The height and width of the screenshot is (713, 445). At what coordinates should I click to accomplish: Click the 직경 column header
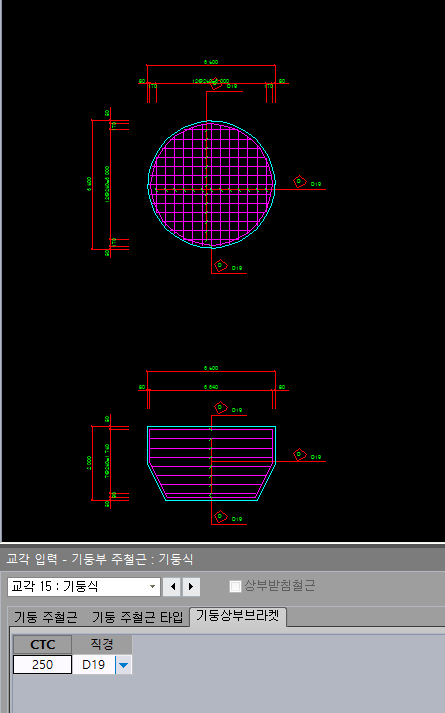point(102,644)
